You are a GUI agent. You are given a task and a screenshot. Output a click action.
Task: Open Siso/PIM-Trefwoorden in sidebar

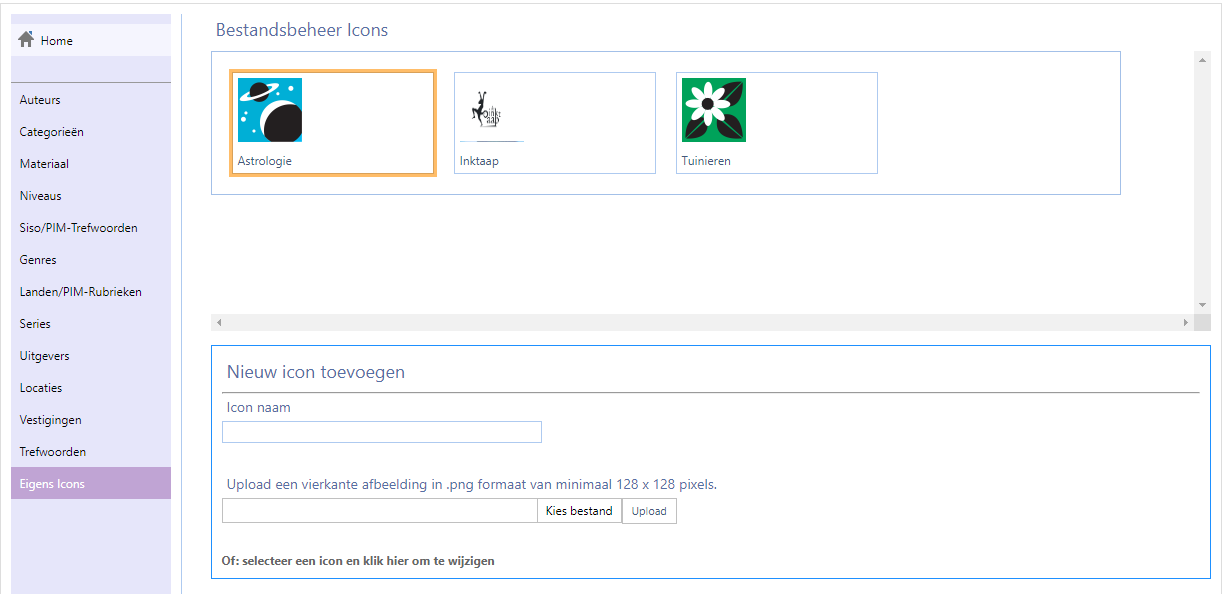[x=78, y=228]
